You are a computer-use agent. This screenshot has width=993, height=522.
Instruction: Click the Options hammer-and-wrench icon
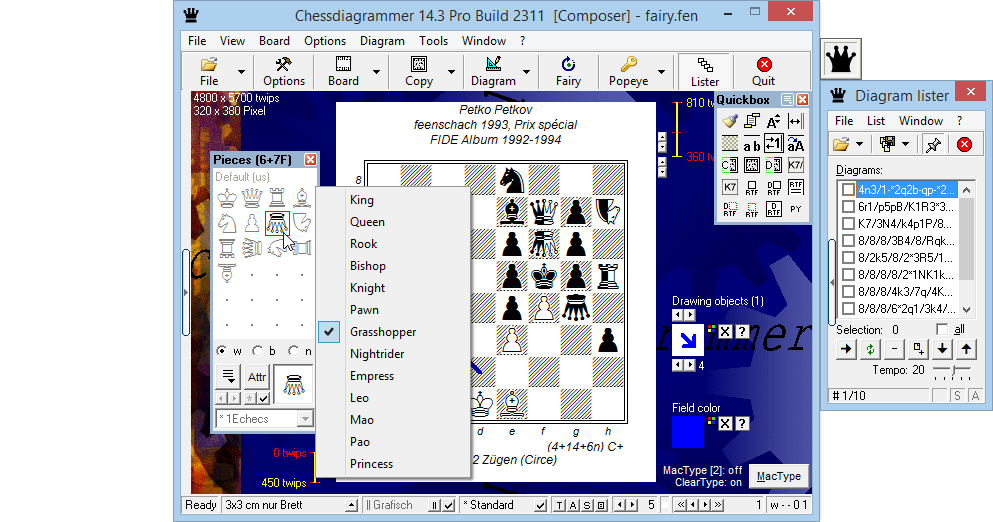pyautogui.click(x=283, y=65)
